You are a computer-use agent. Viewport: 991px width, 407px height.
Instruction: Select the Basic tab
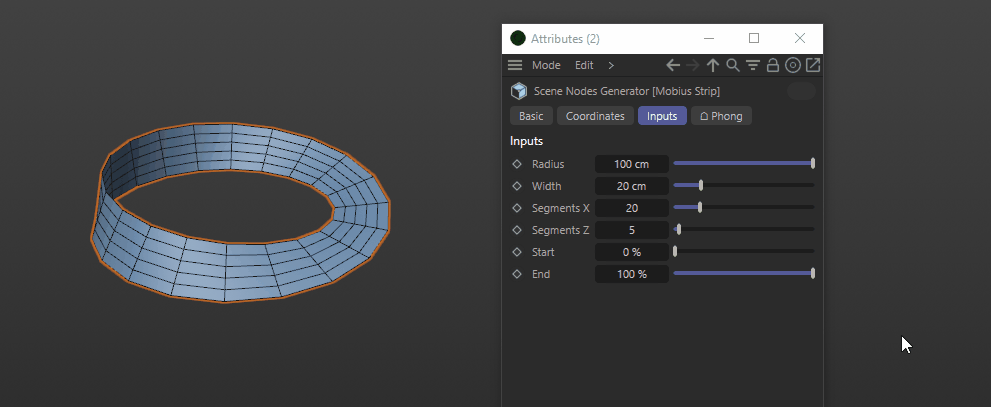(x=531, y=116)
